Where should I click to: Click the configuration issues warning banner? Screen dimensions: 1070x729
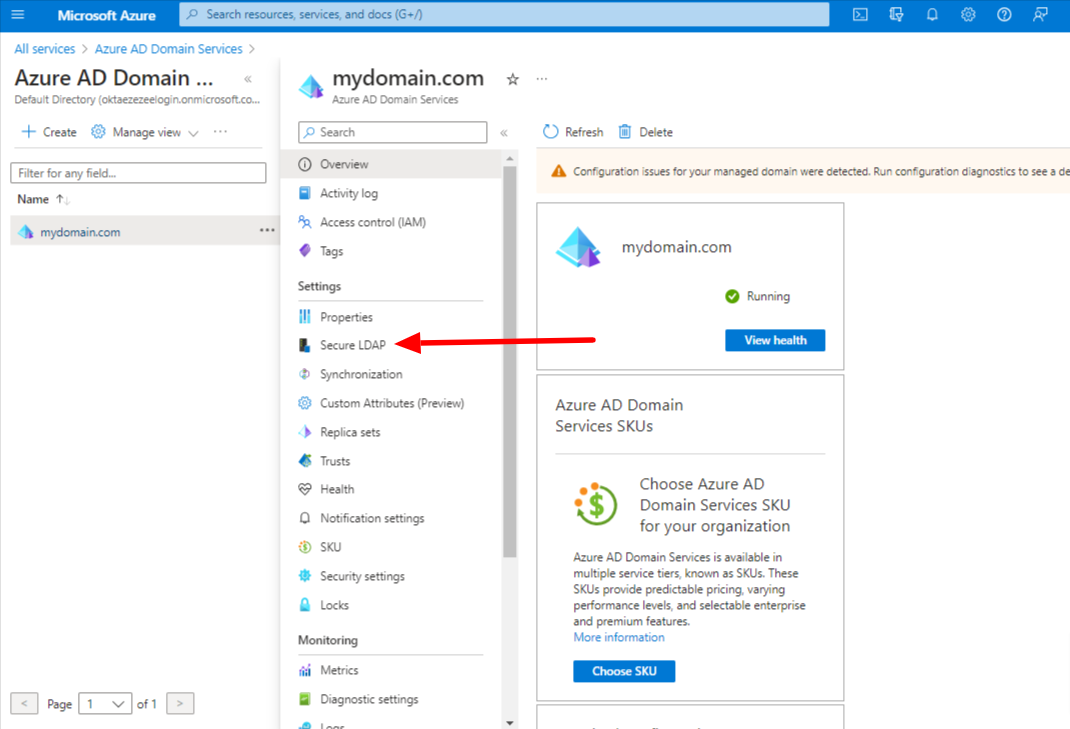(803, 171)
